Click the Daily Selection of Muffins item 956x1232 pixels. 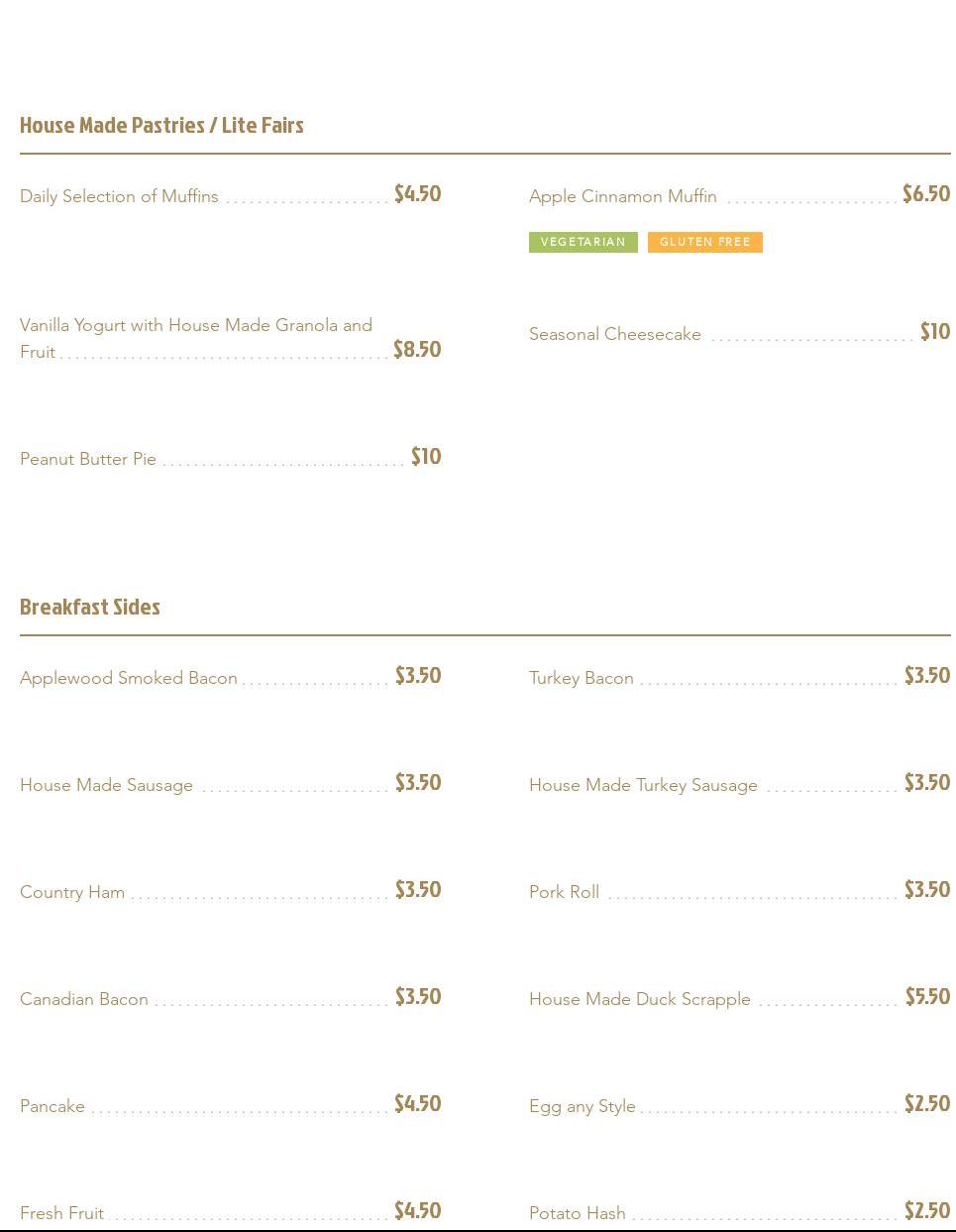tap(119, 196)
